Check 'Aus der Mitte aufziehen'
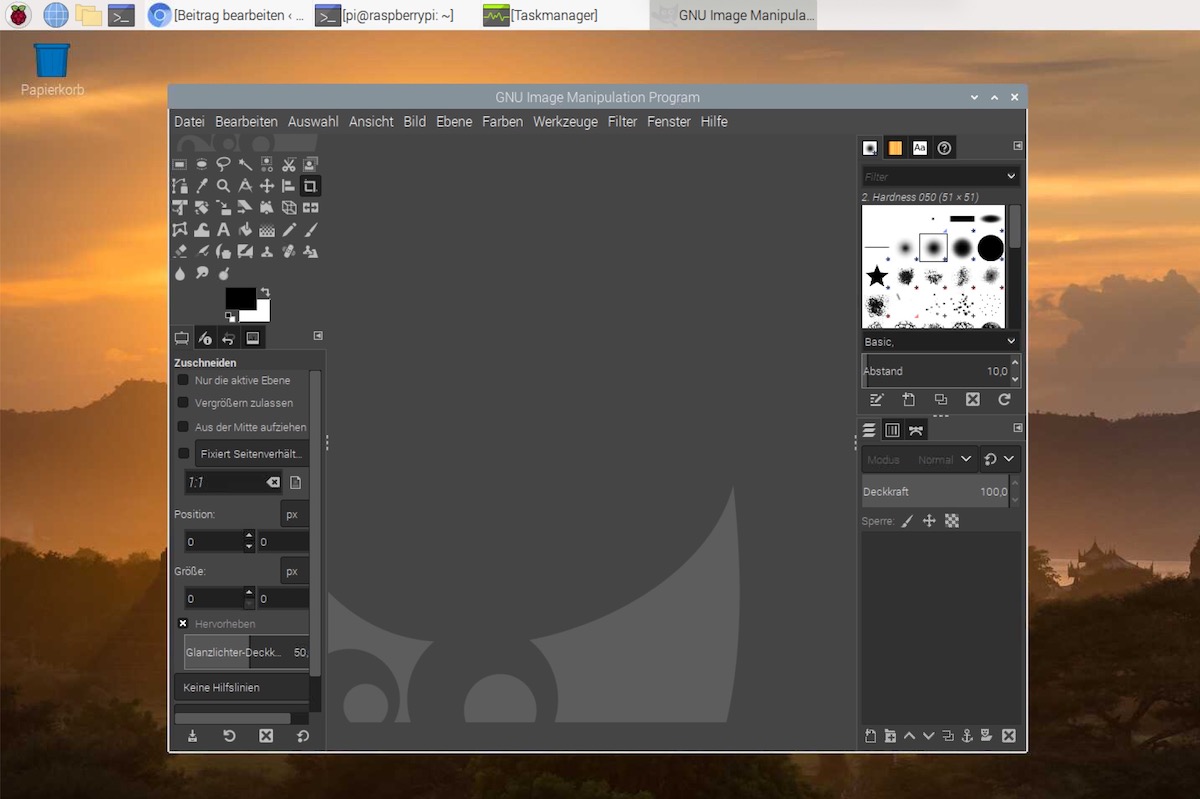Viewport: 1200px width, 799px height. tap(184, 427)
